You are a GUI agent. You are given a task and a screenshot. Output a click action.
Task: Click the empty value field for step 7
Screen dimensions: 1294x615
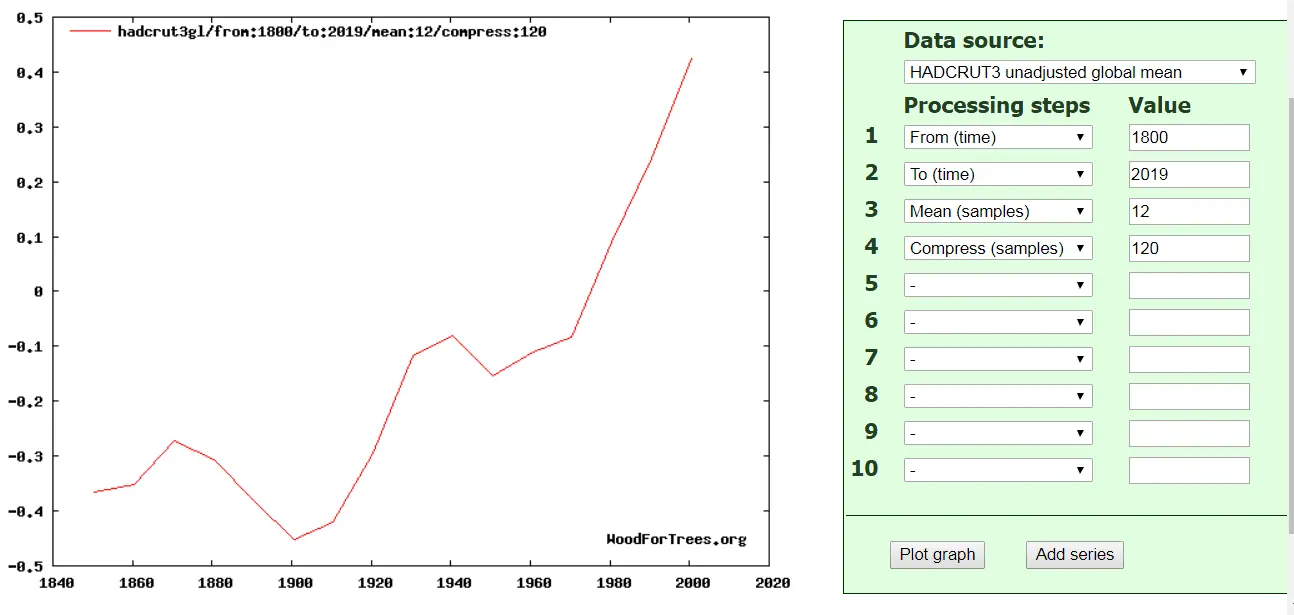1188,359
